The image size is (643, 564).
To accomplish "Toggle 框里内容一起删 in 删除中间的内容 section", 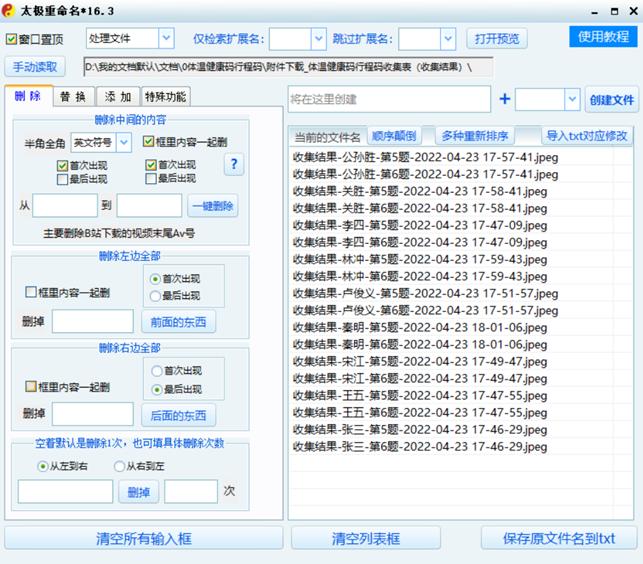I will [148, 142].
